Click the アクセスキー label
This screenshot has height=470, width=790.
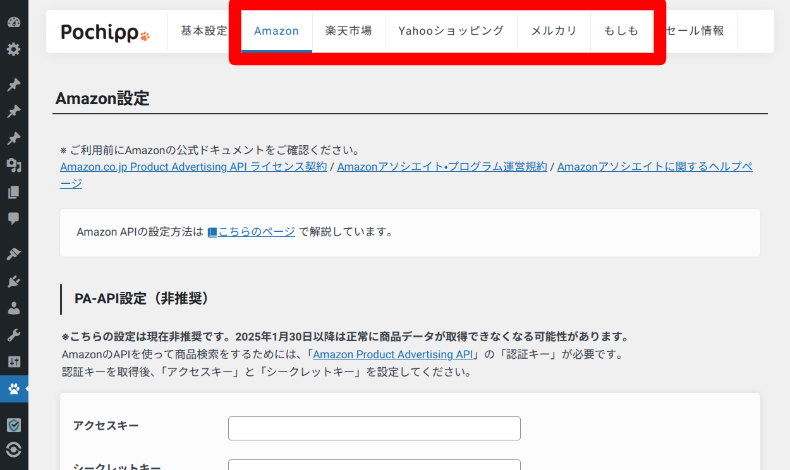pos(106,426)
